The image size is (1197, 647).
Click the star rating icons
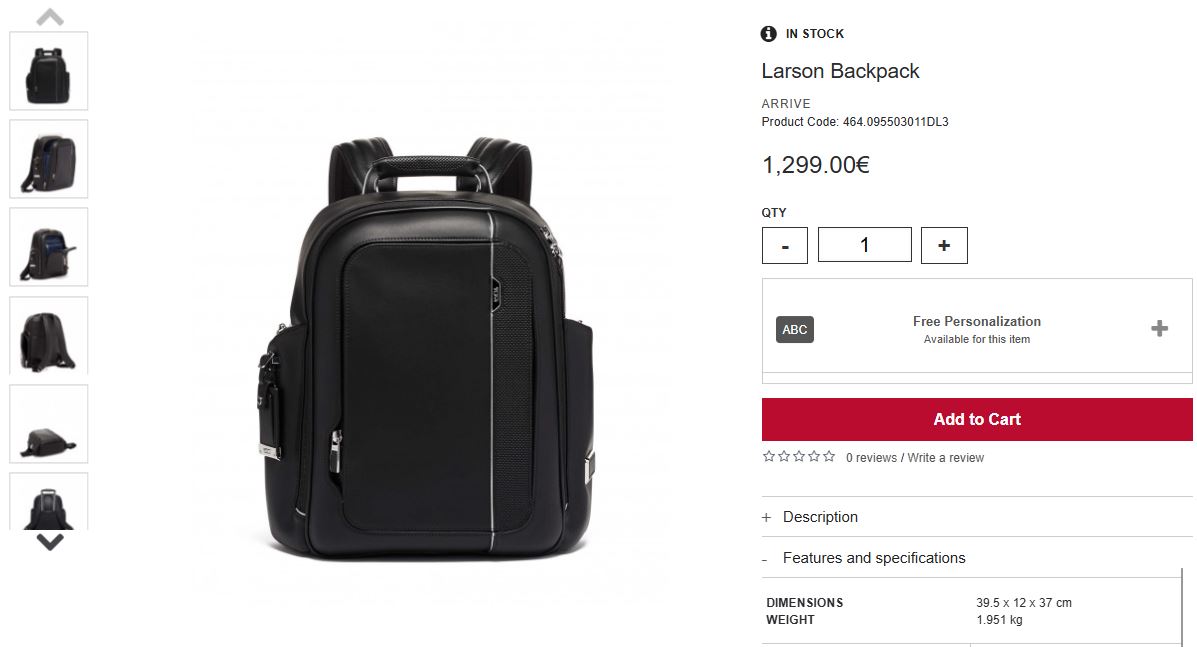coord(799,457)
